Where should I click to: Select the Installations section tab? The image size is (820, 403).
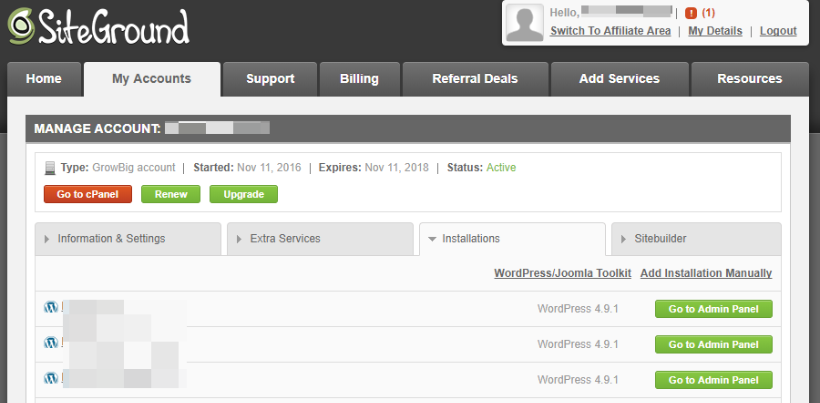coord(512,239)
